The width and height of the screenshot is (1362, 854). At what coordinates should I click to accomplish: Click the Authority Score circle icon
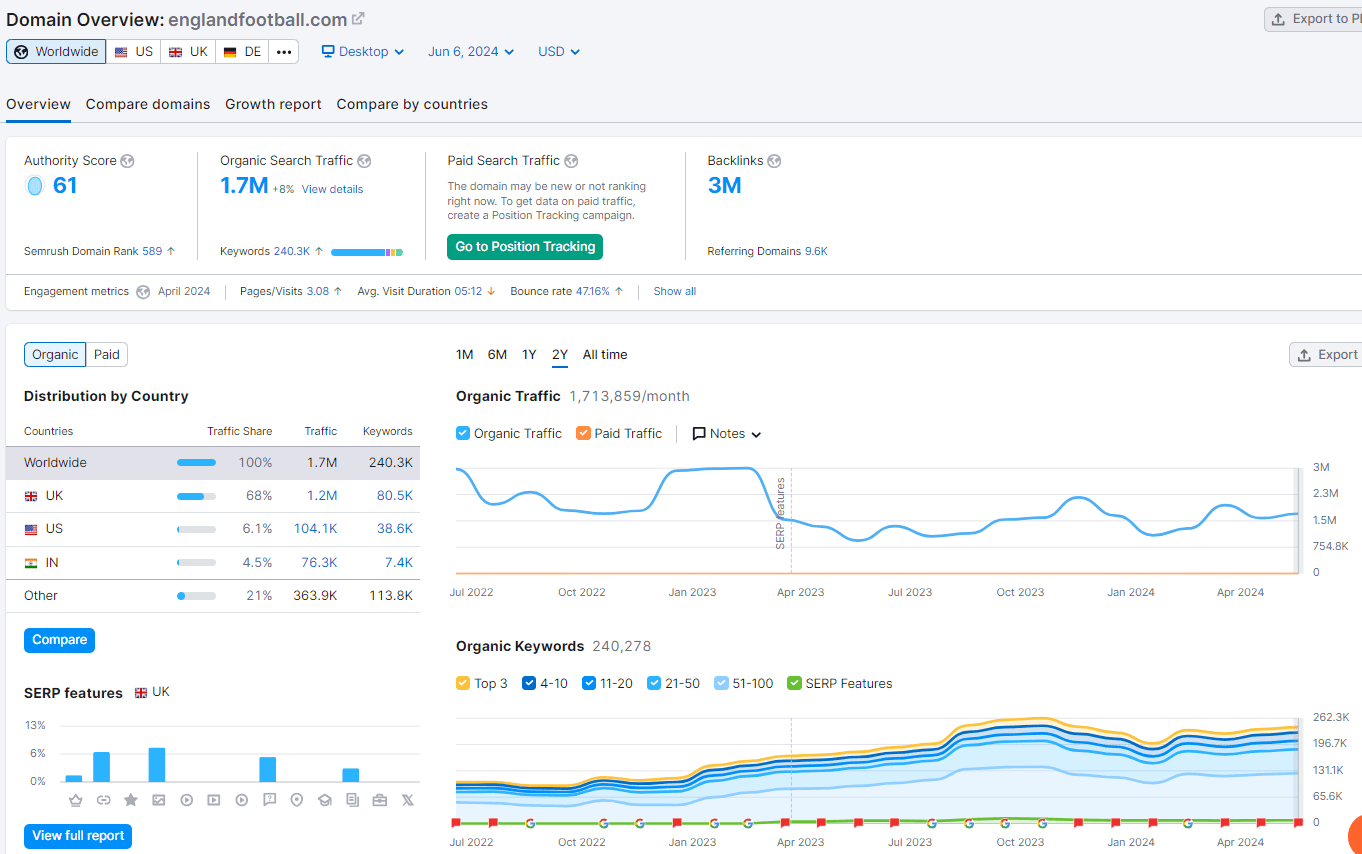tap(35, 186)
